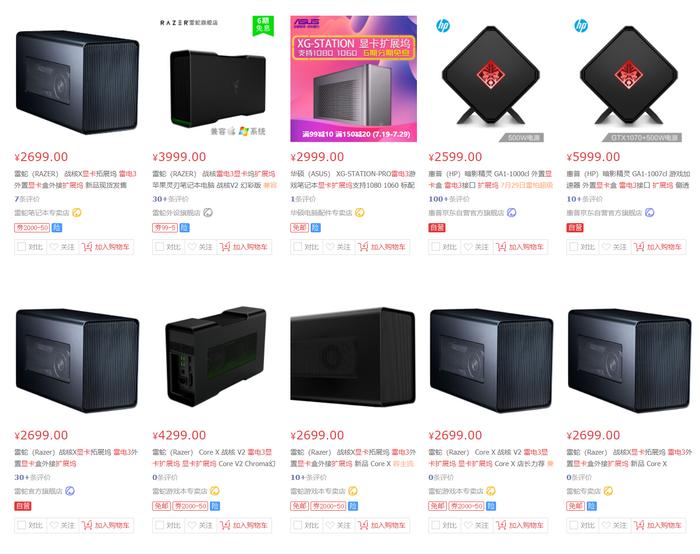Click the chat icon next to 雷蛇官方旗舰店
This screenshot has width=700, height=554.
70,492
